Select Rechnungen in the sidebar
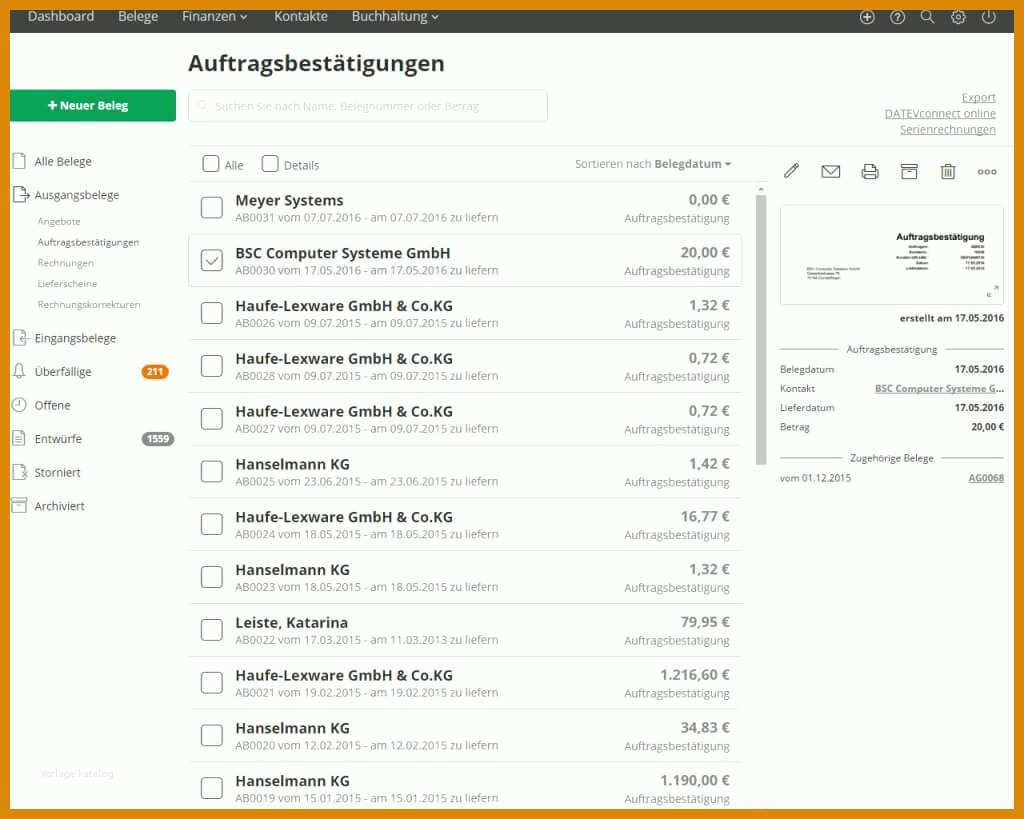 pos(65,263)
